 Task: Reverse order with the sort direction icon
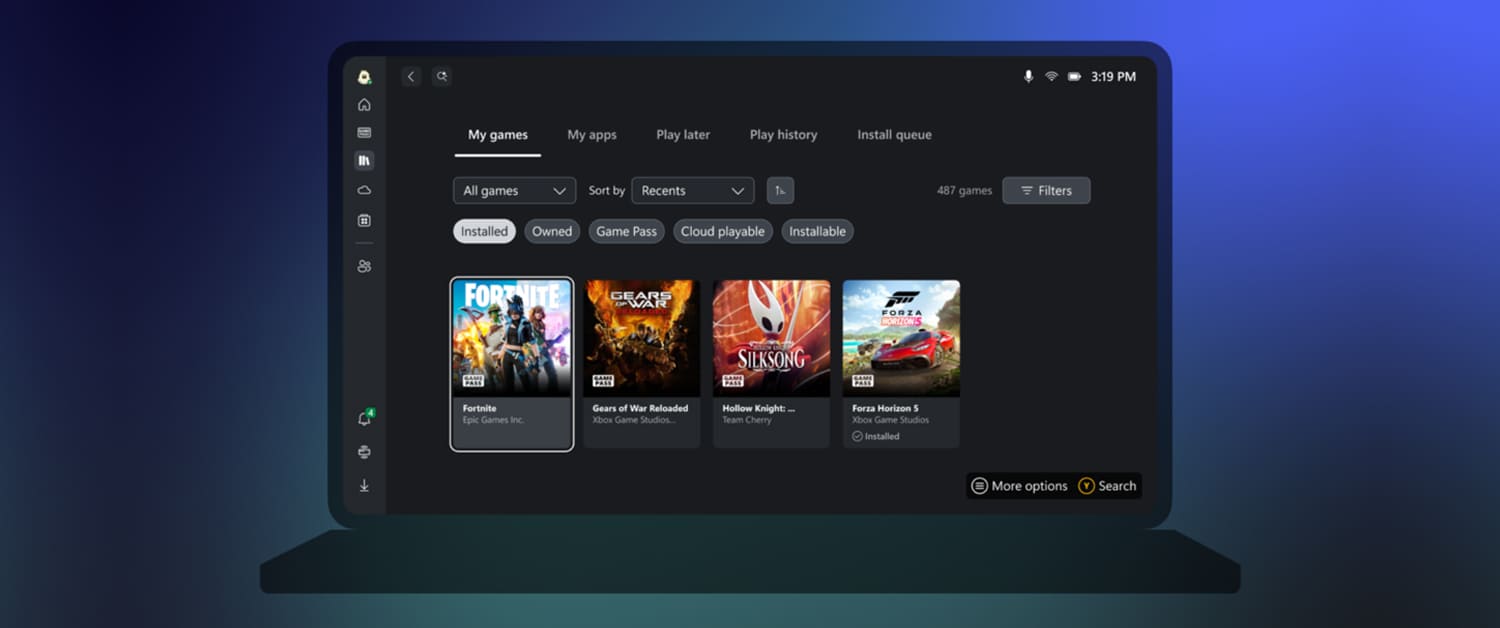780,191
